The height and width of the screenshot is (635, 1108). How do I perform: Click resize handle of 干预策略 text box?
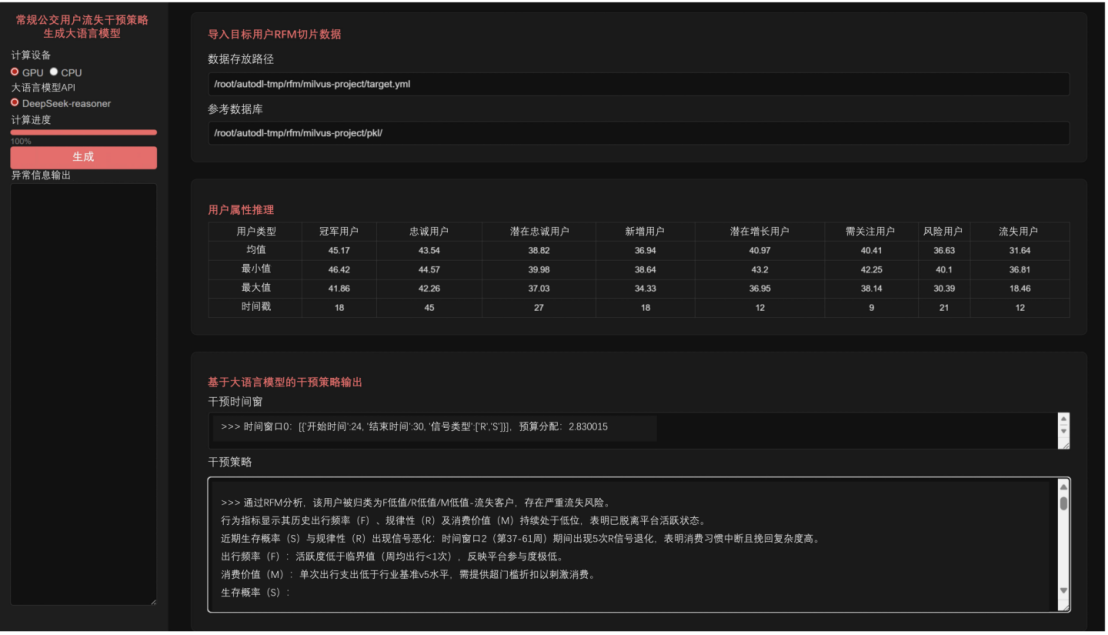click(x=1064, y=606)
